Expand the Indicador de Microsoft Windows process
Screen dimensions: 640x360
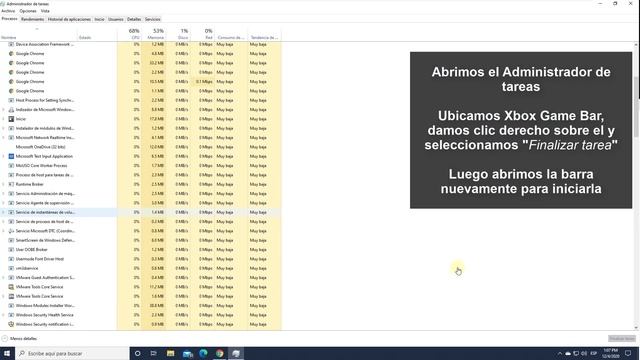coord(4,109)
